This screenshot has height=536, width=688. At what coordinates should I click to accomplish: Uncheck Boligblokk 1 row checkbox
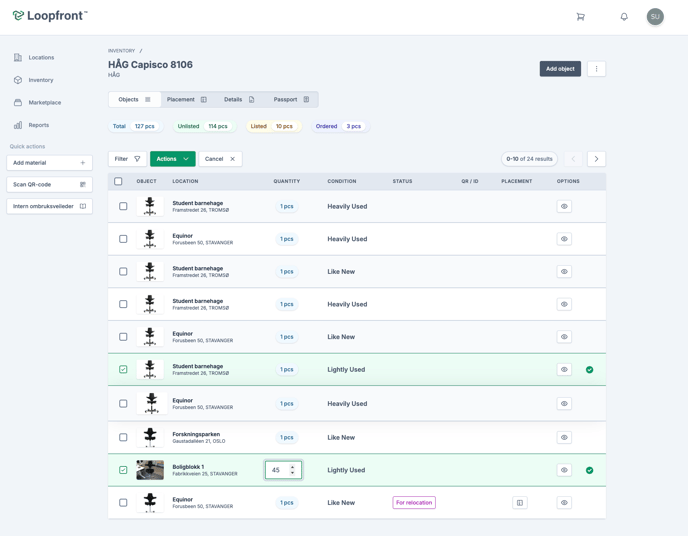point(123,470)
